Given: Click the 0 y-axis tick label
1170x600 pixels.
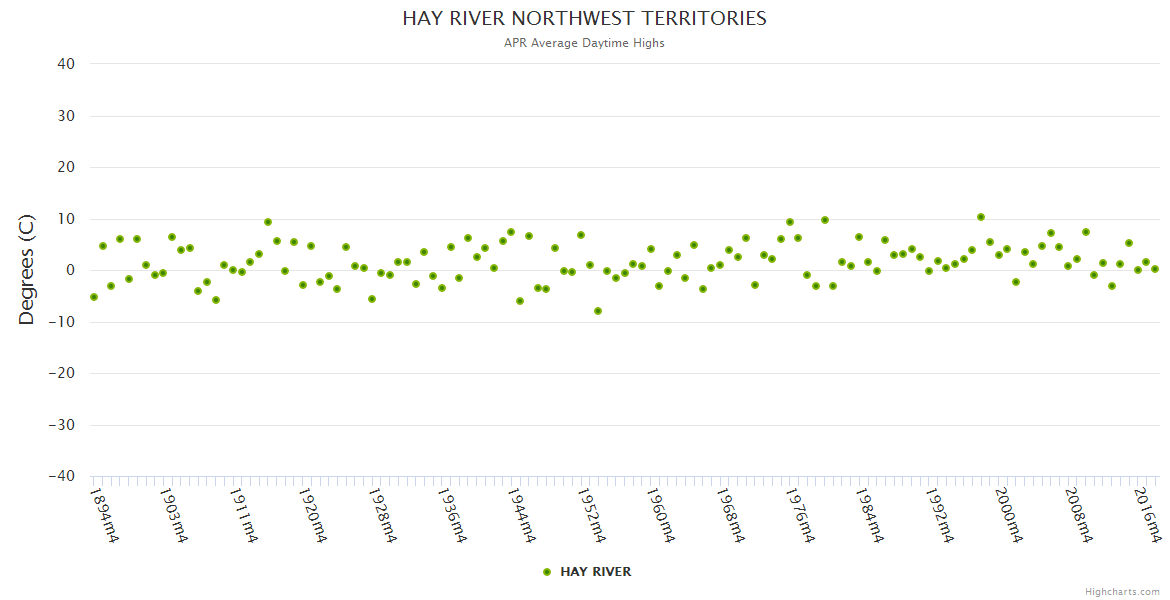Looking at the screenshot, I should 71,270.
